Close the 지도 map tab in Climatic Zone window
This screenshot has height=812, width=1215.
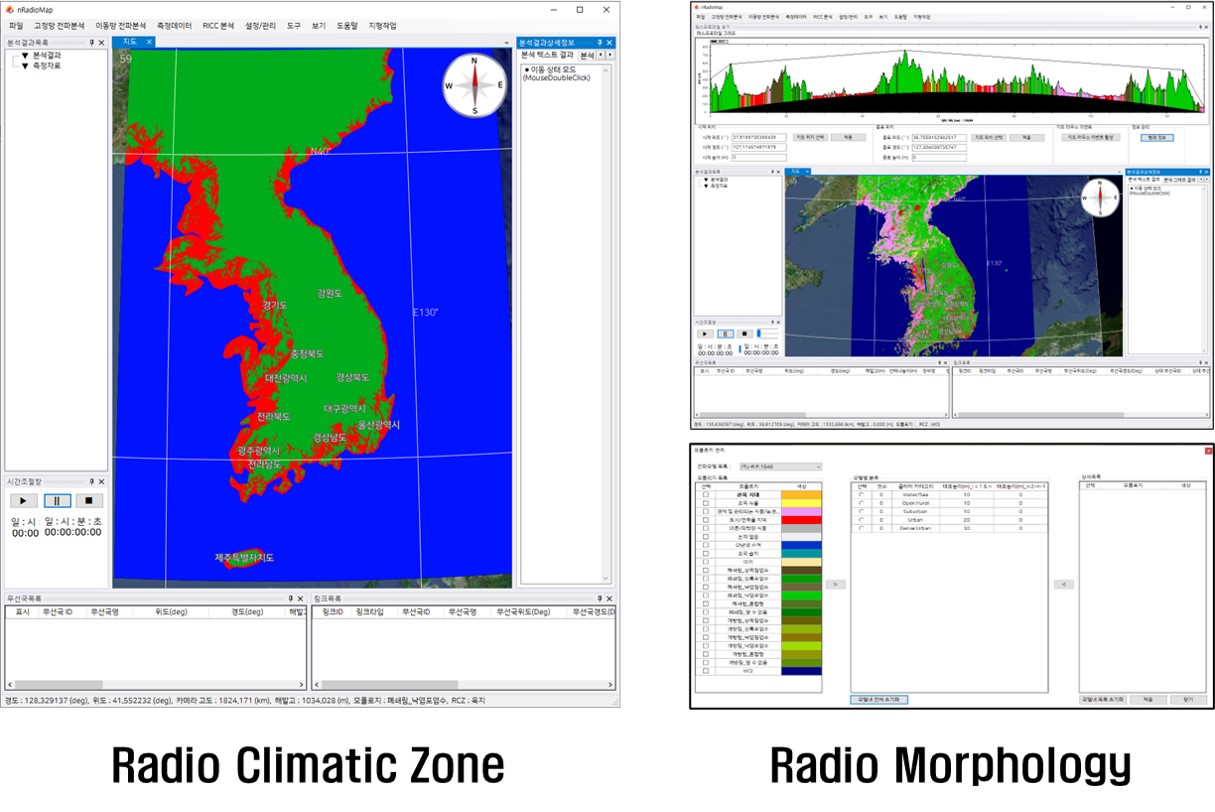pos(149,42)
